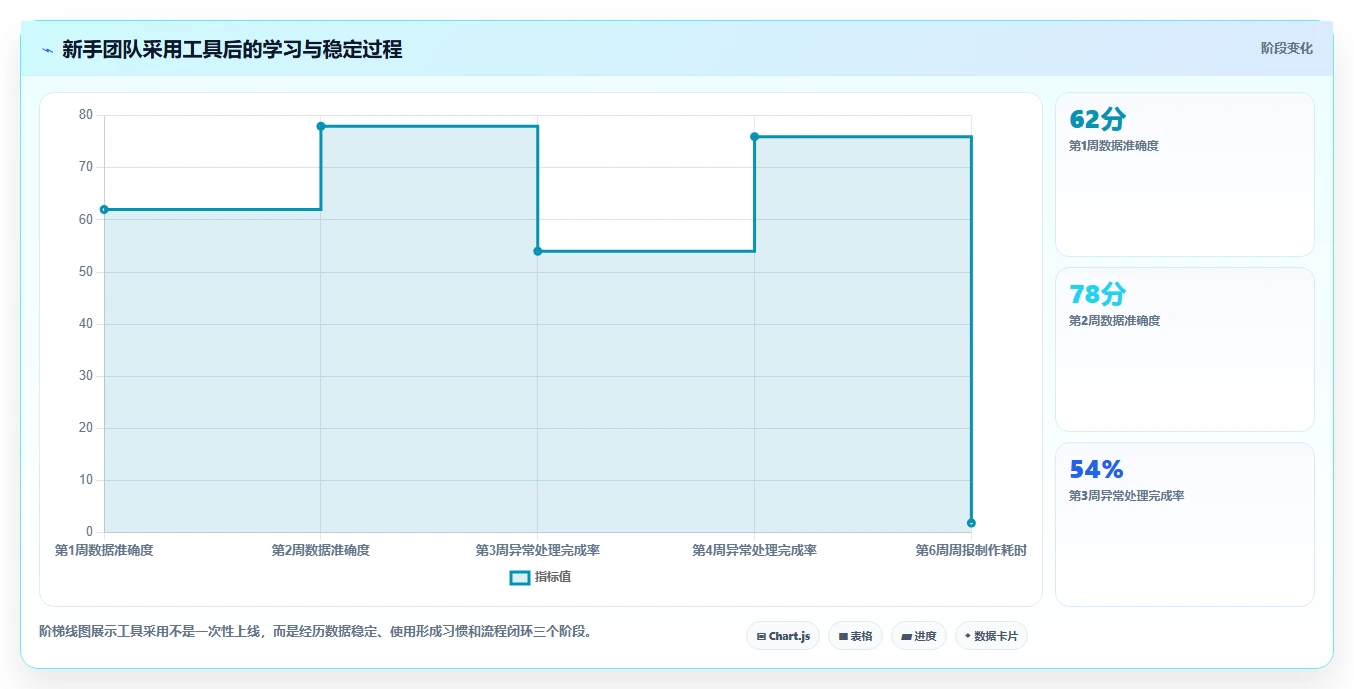Click the y-axis value 80
1354x689 pixels.
click(86, 115)
